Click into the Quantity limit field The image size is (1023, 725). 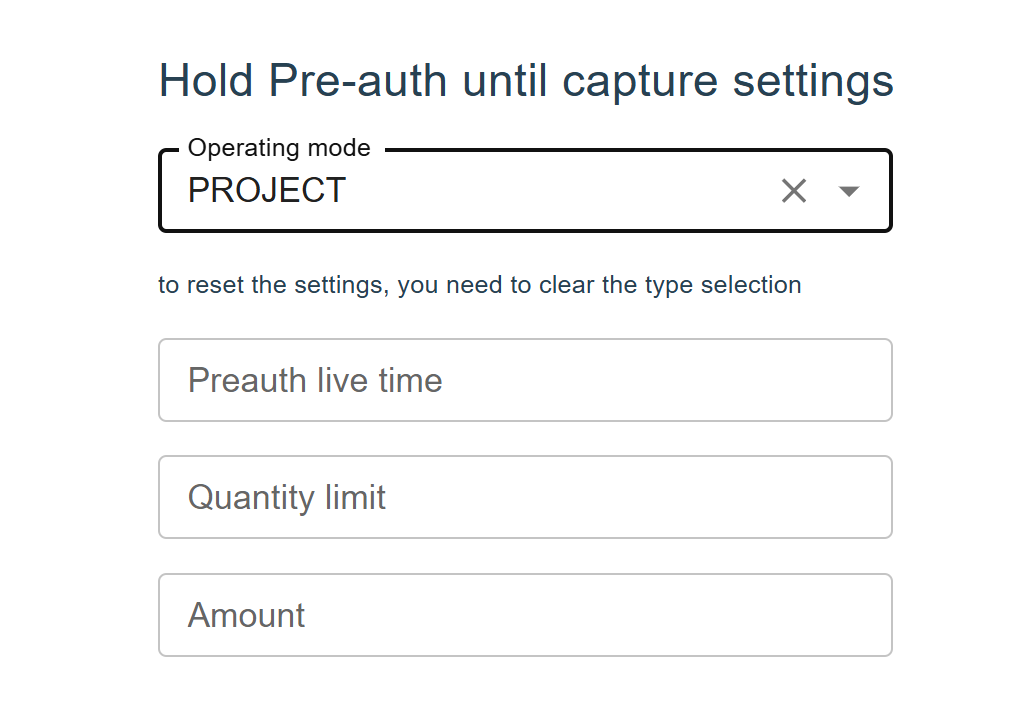point(524,497)
